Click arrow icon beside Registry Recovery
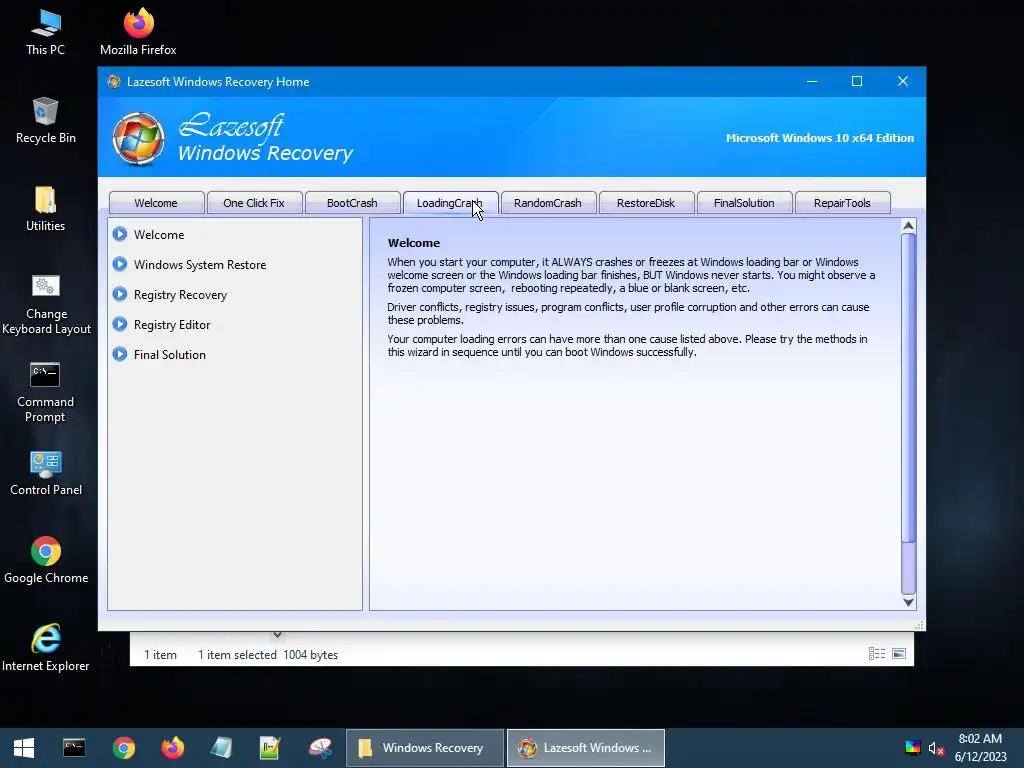1024x768 pixels. click(x=120, y=294)
